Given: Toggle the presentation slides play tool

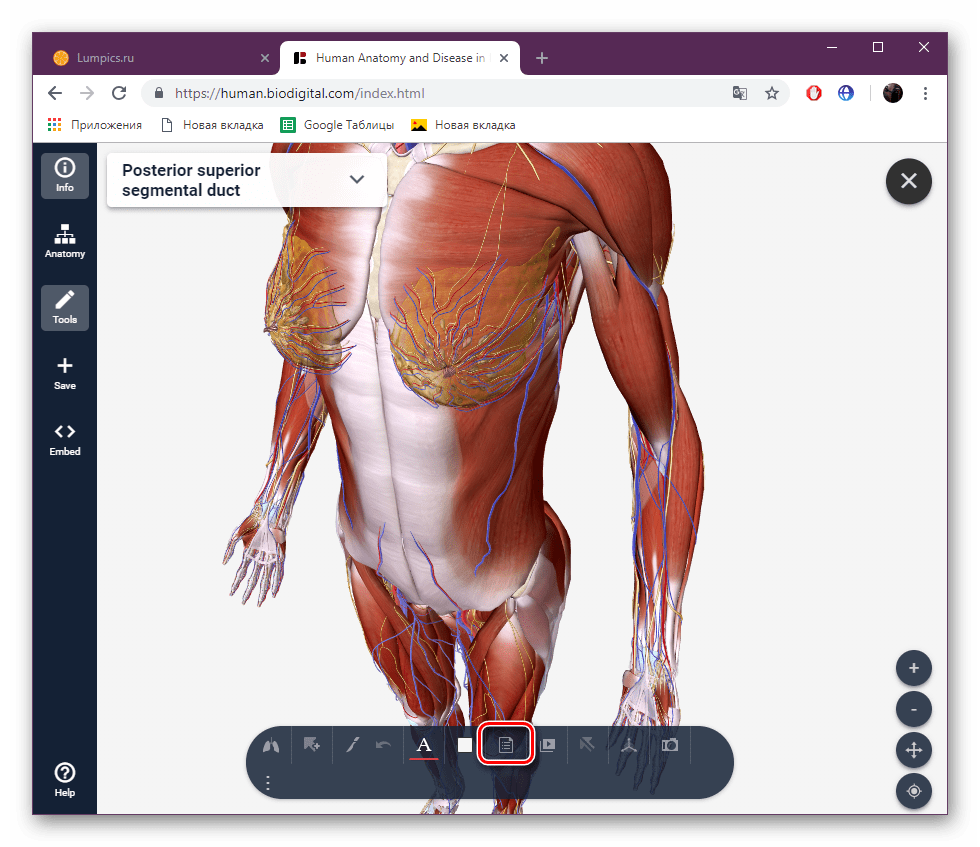Looking at the screenshot, I should point(547,745).
